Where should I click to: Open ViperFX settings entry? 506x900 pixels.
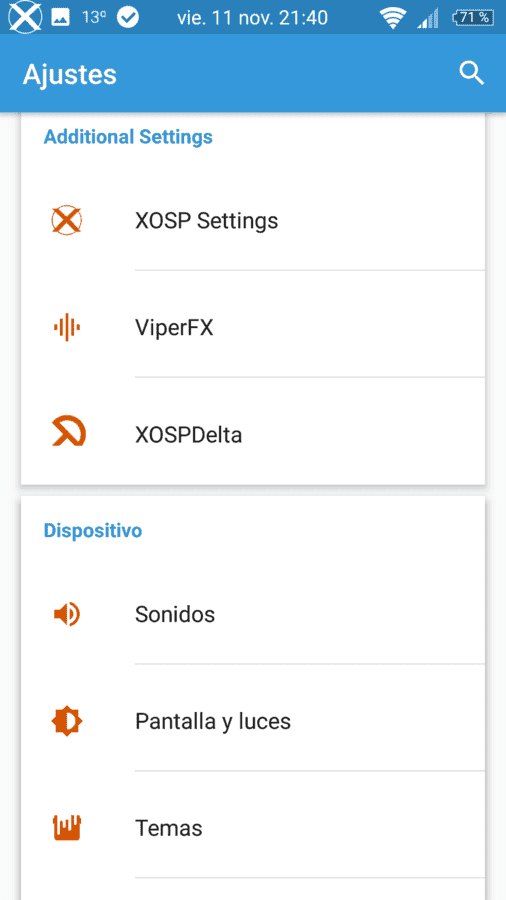[x=253, y=328]
